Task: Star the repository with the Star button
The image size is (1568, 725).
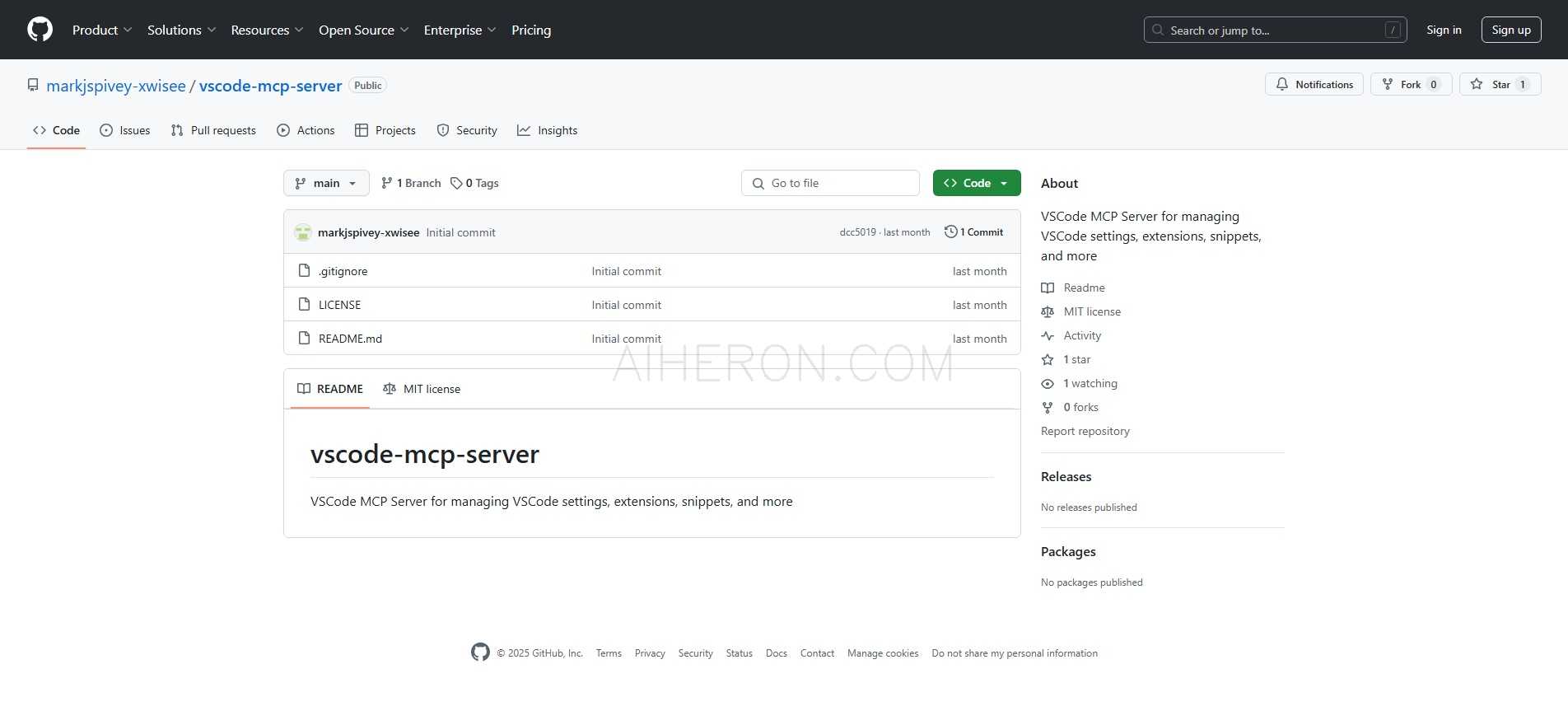Action: pyautogui.click(x=1500, y=84)
